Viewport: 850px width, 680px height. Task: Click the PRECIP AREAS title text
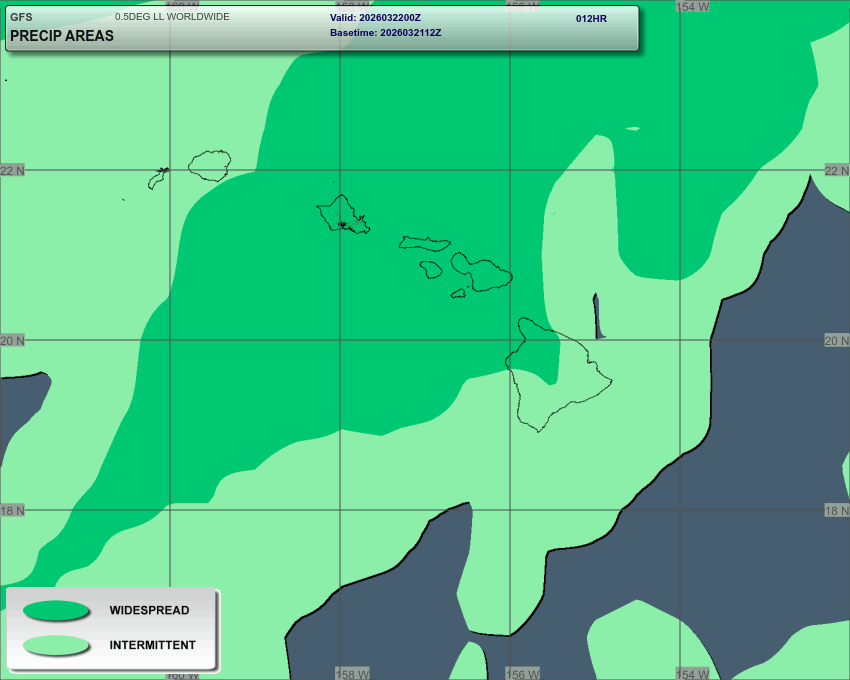[62, 36]
